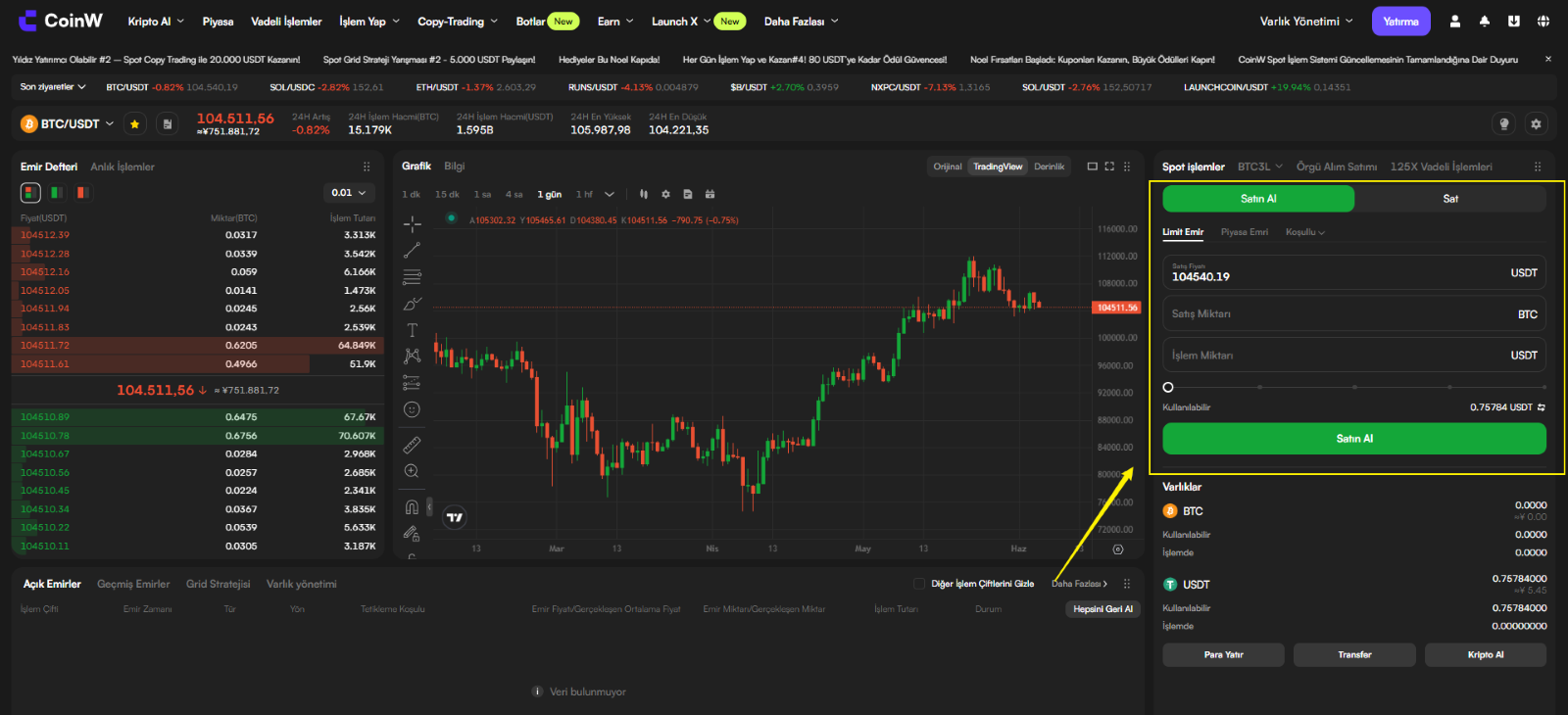Switch chart mode to Derinlik
The height and width of the screenshot is (715, 1568).
pos(1049,167)
